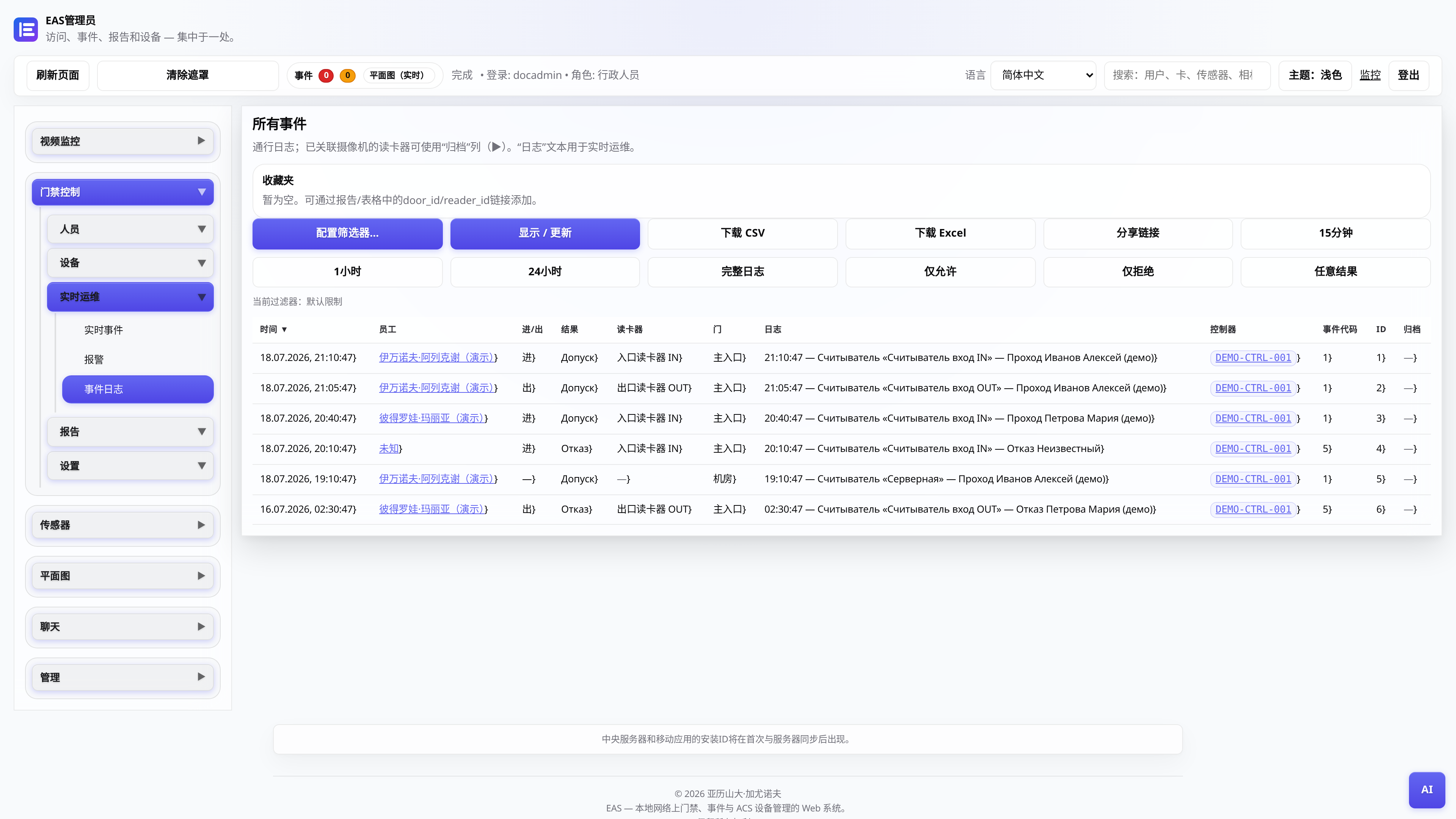This screenshot has height=819, width=1456.
Task: Click 下载 CSV button
Action: 743,233
